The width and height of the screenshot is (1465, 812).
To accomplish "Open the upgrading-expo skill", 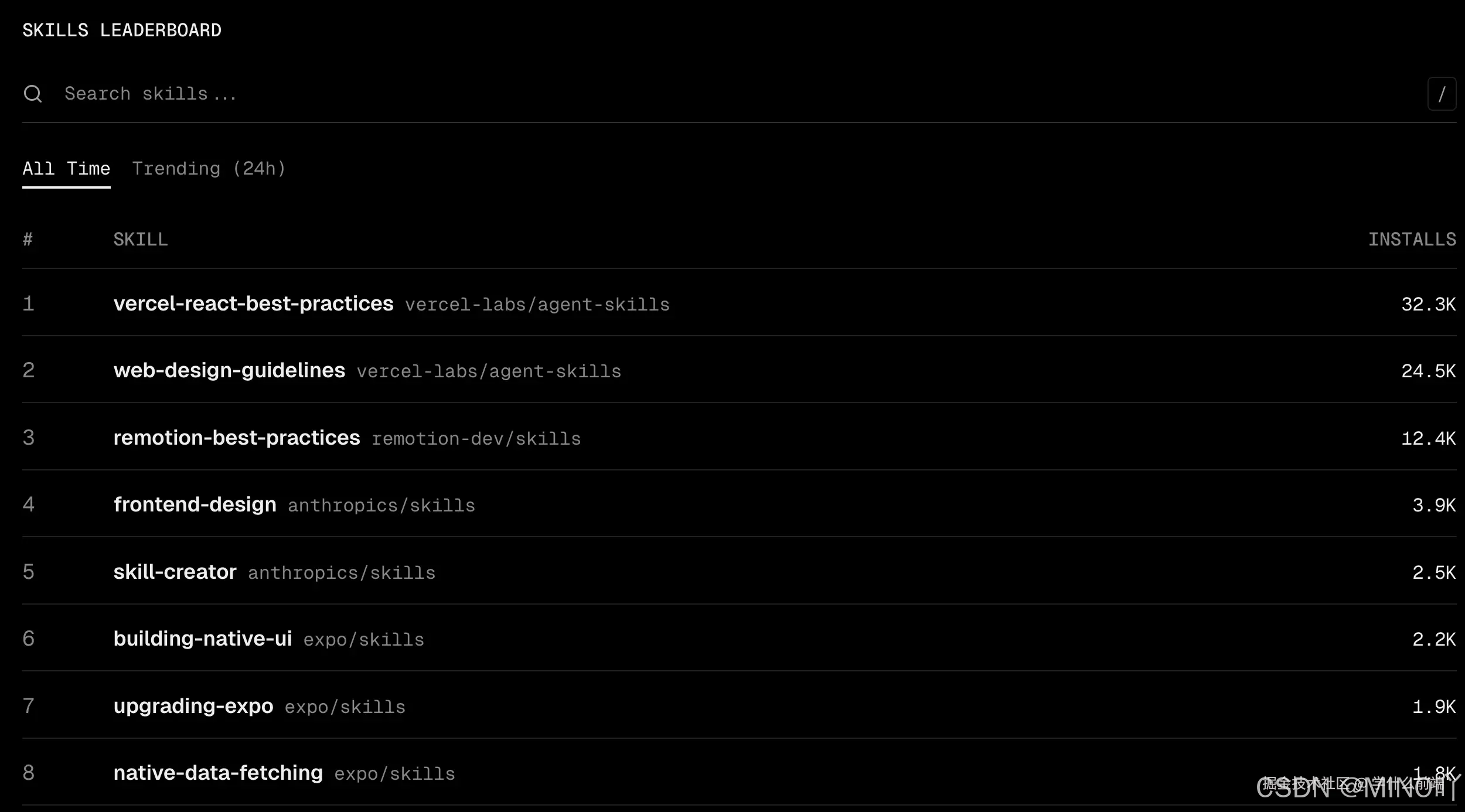I will click(x=193, y=706).
